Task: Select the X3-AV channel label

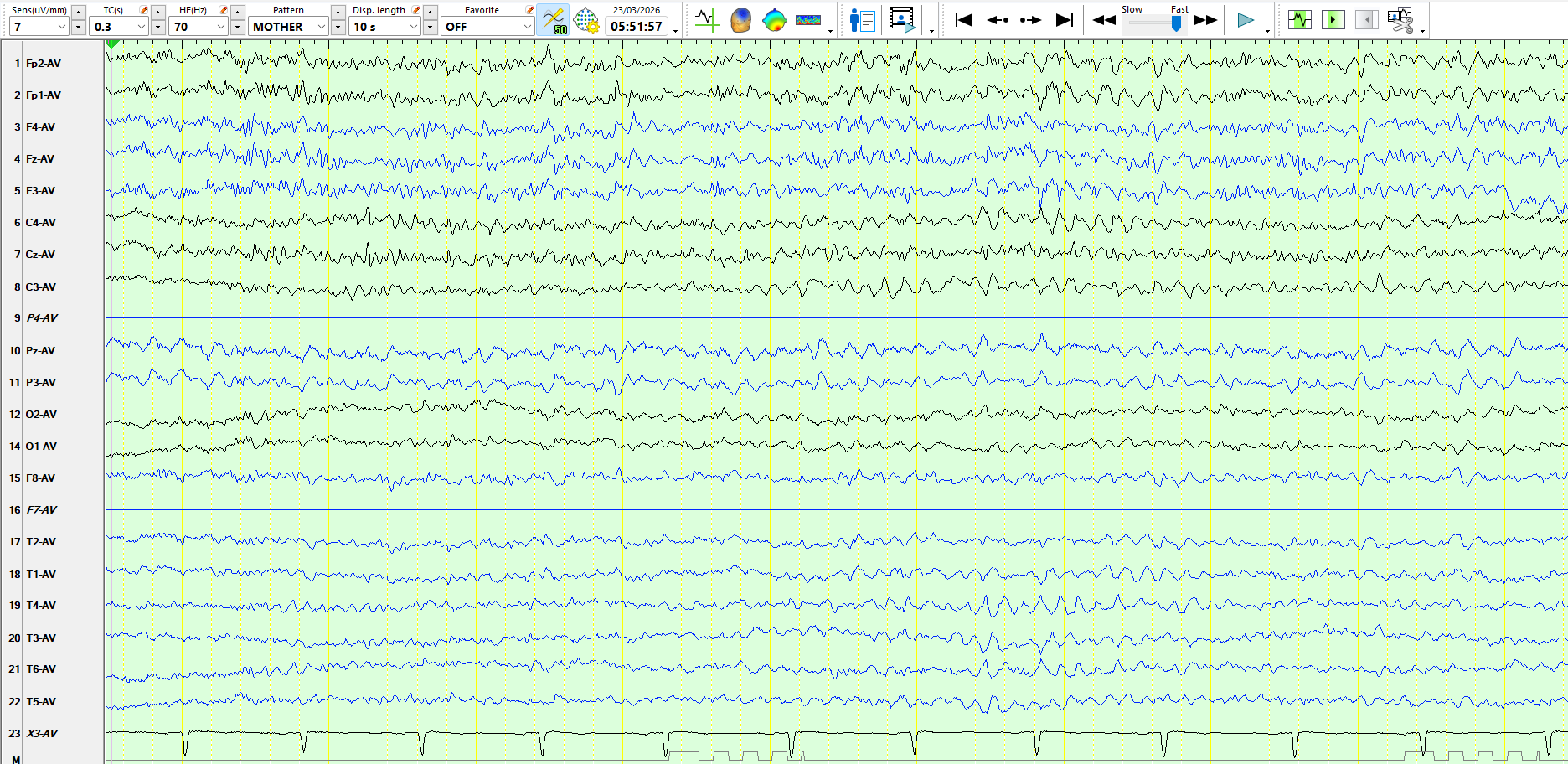Action: (x=42, y=734)
